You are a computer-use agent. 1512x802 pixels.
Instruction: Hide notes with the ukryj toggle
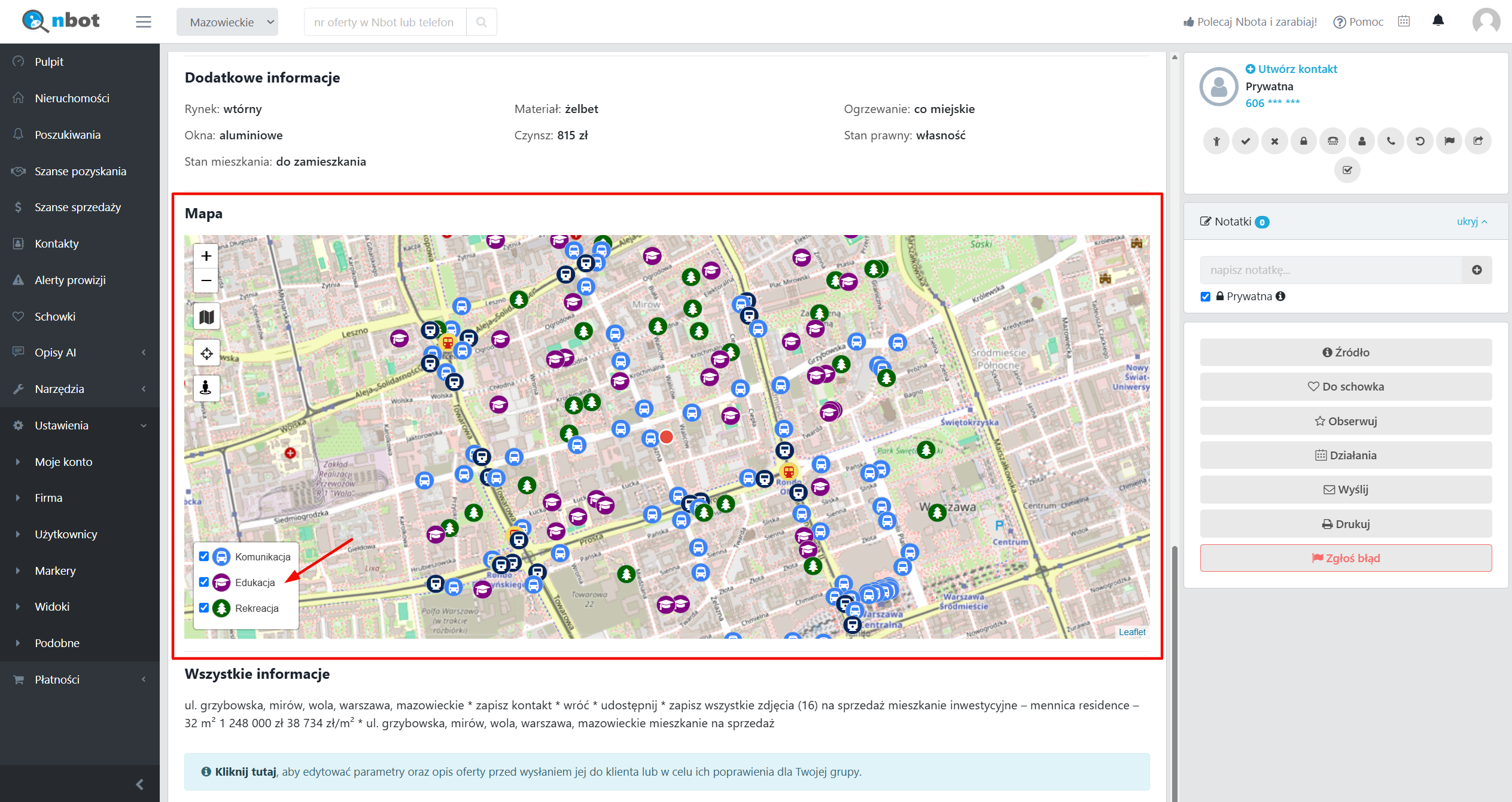click(x=1472, y=221)
